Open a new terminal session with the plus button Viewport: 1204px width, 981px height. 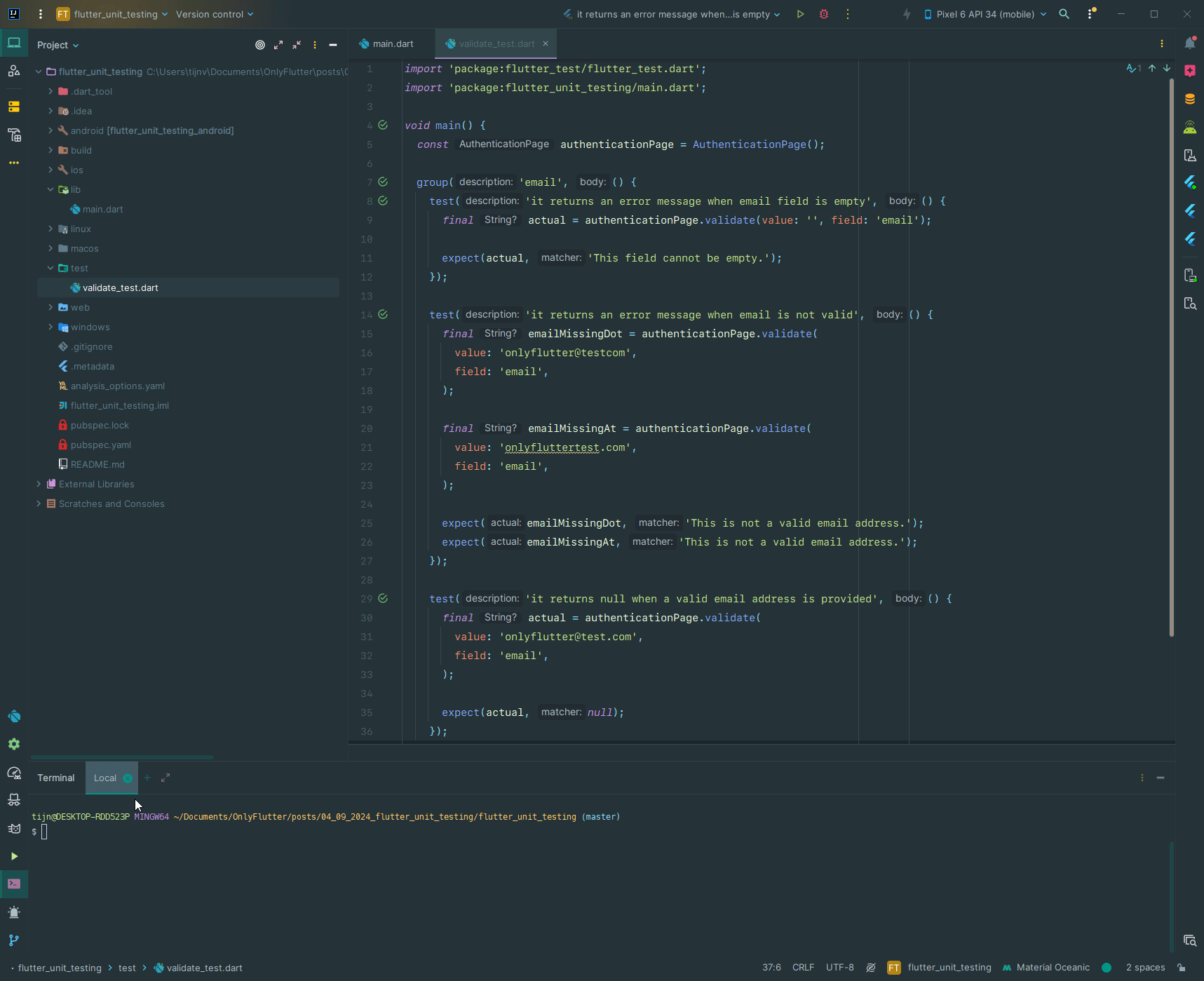147,778
